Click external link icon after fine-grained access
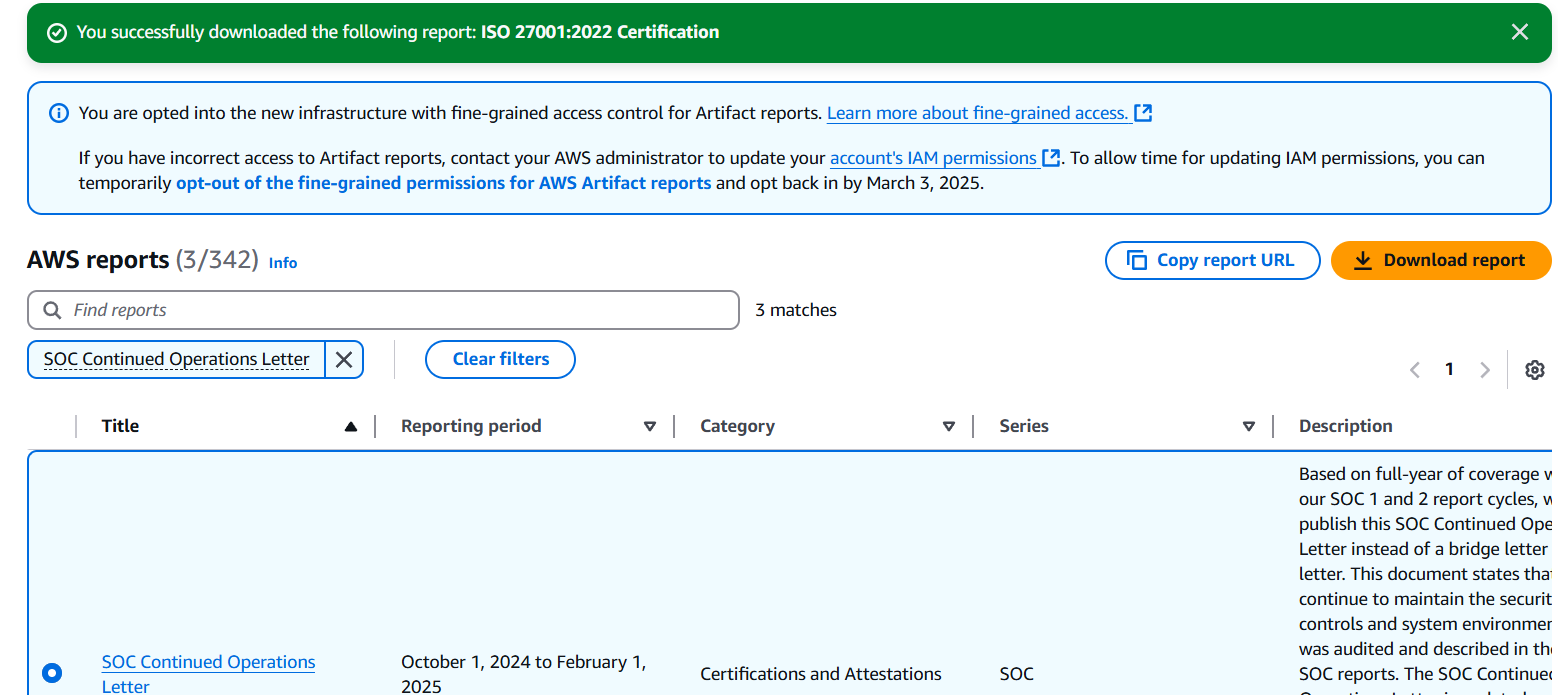This screenshot has height=695, width=1558. [x=1143, y=113]
